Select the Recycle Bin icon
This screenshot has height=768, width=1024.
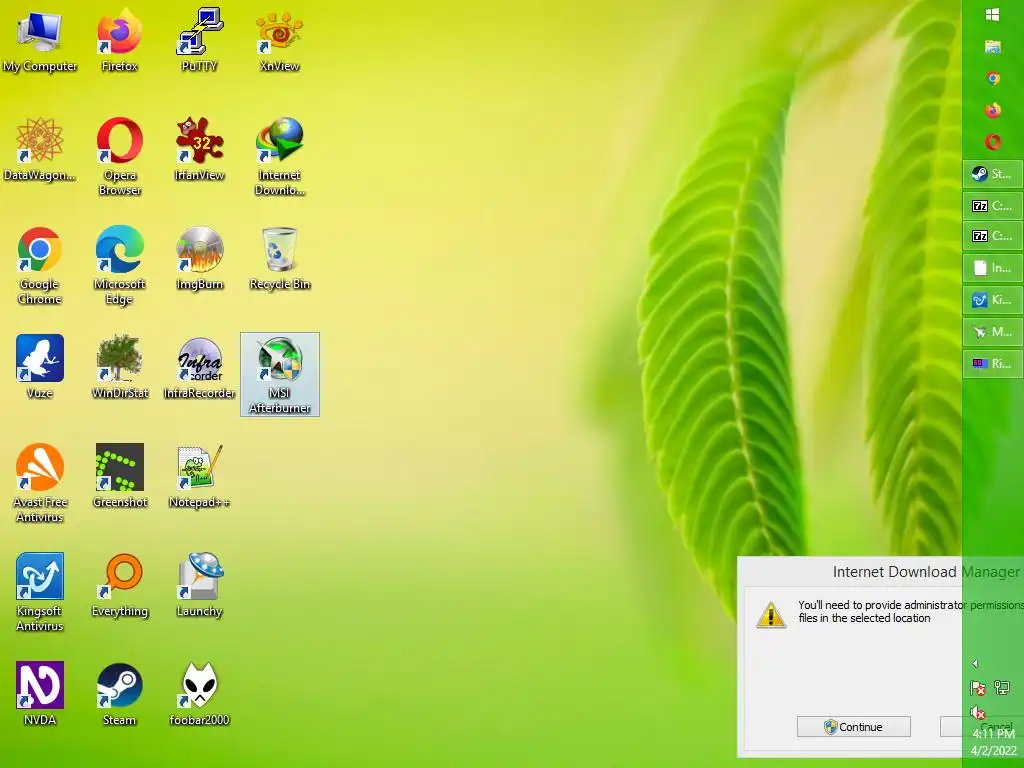click(x=280, y=259)
